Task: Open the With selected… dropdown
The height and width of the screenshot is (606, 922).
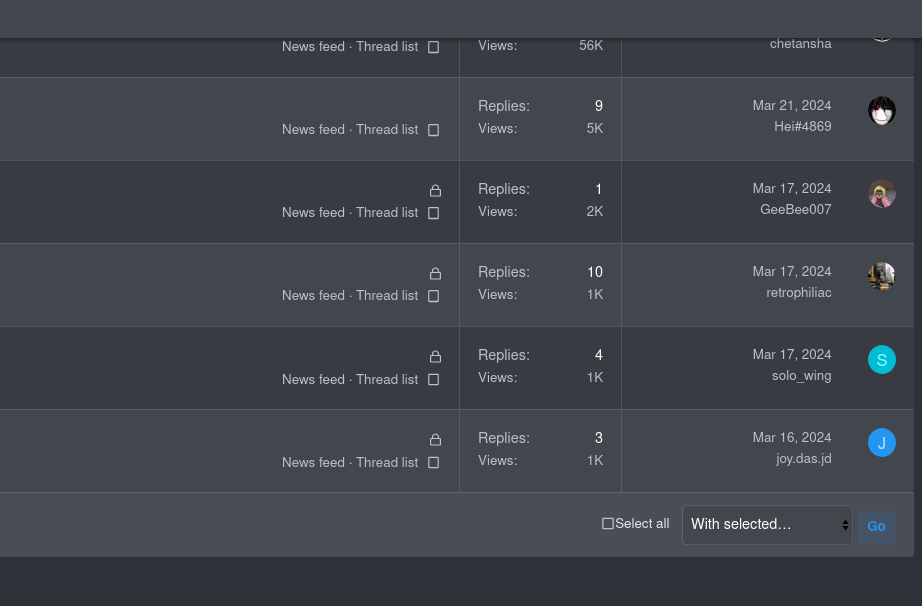Action: click(x=767, y=524)
